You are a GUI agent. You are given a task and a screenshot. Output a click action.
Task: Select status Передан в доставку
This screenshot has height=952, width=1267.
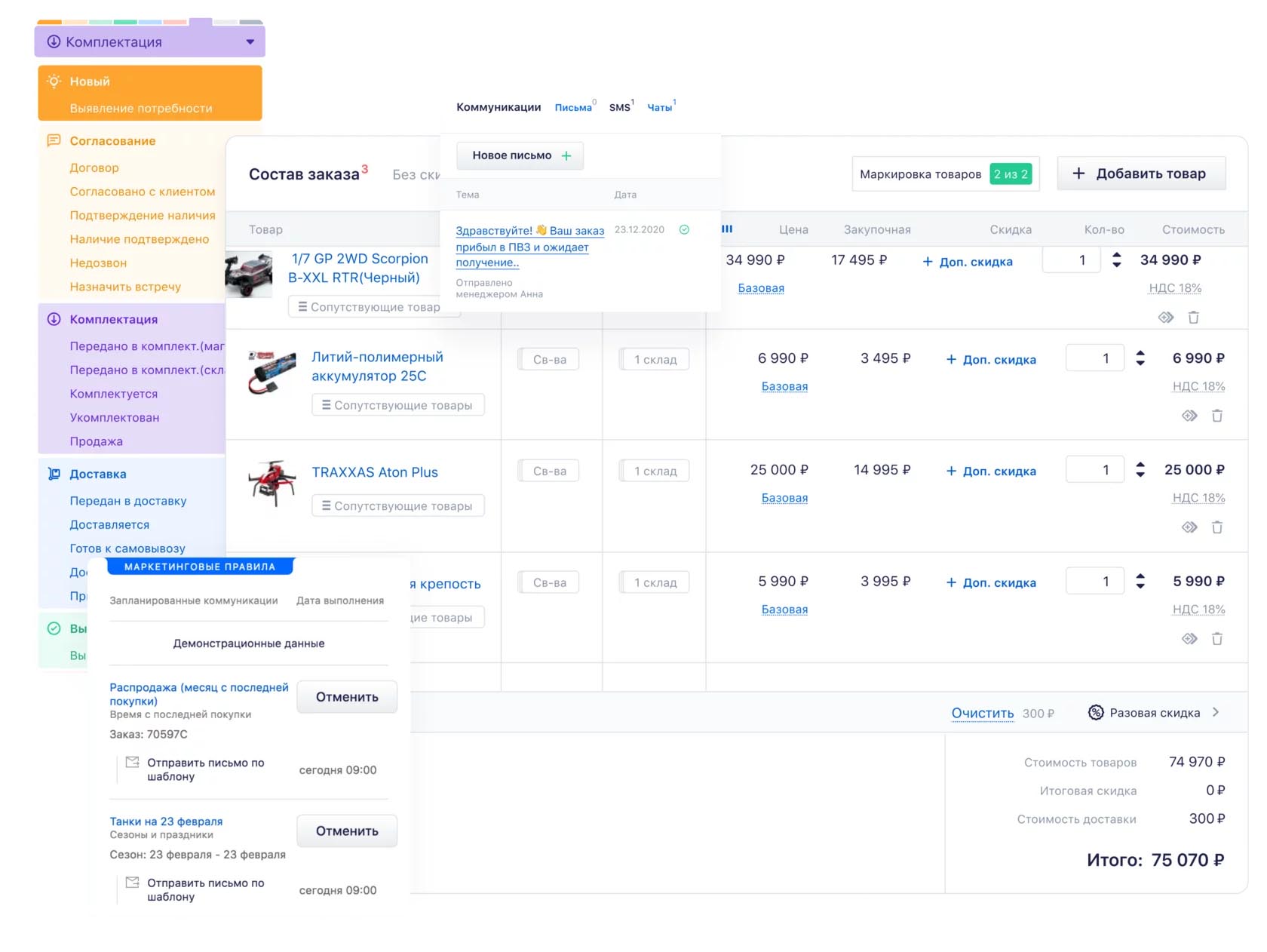(128, 501)
